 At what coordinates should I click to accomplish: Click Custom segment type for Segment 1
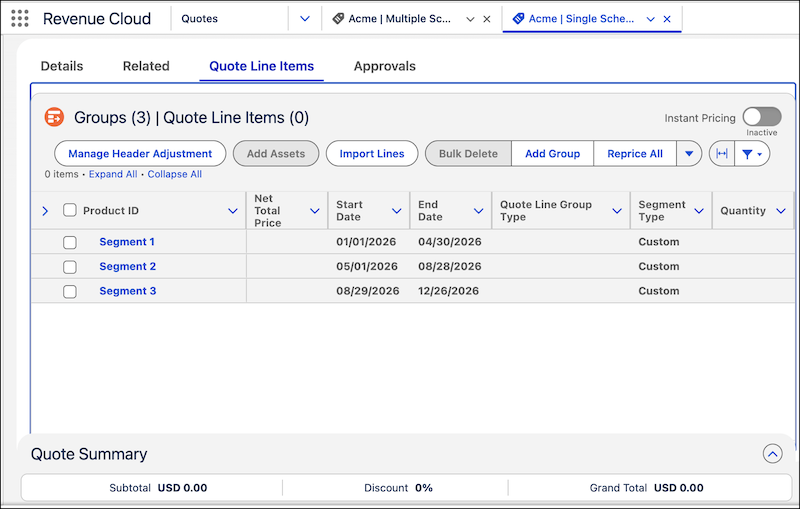tap(659, 242)
